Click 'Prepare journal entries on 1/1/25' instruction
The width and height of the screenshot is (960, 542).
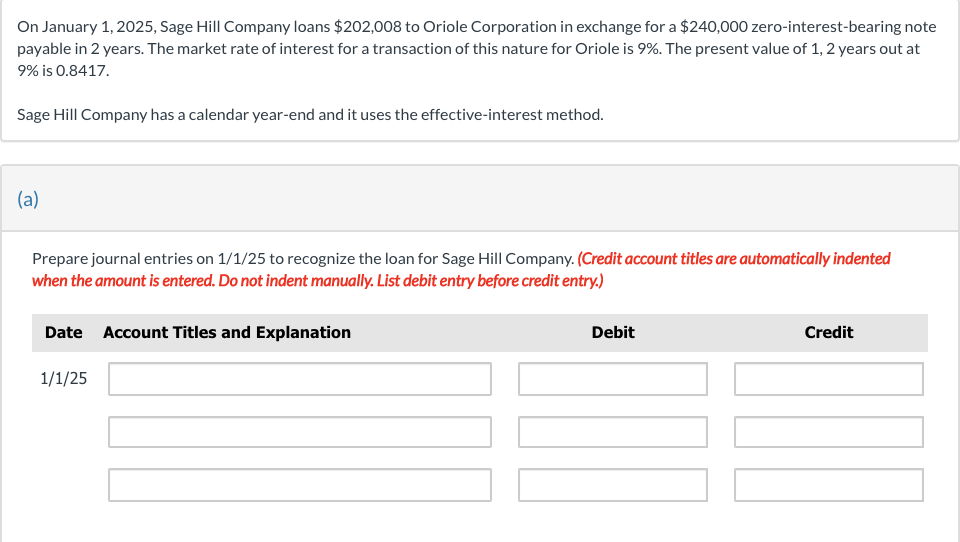tap(303, 259)
